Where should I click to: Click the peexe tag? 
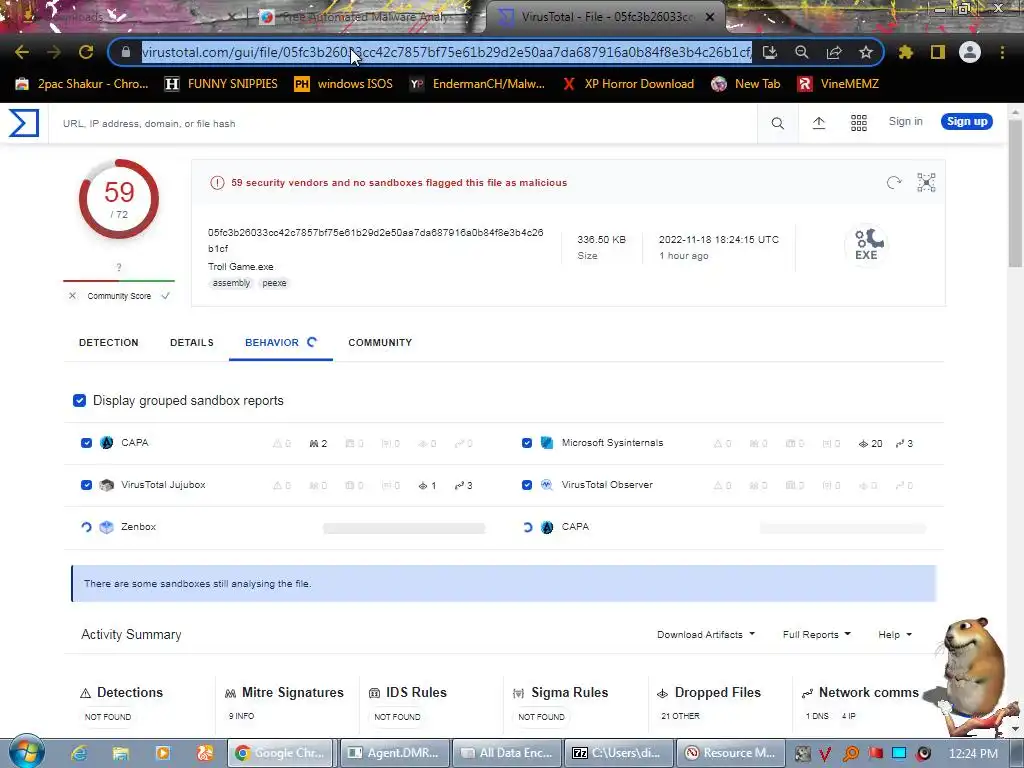[x=274, y=283]
